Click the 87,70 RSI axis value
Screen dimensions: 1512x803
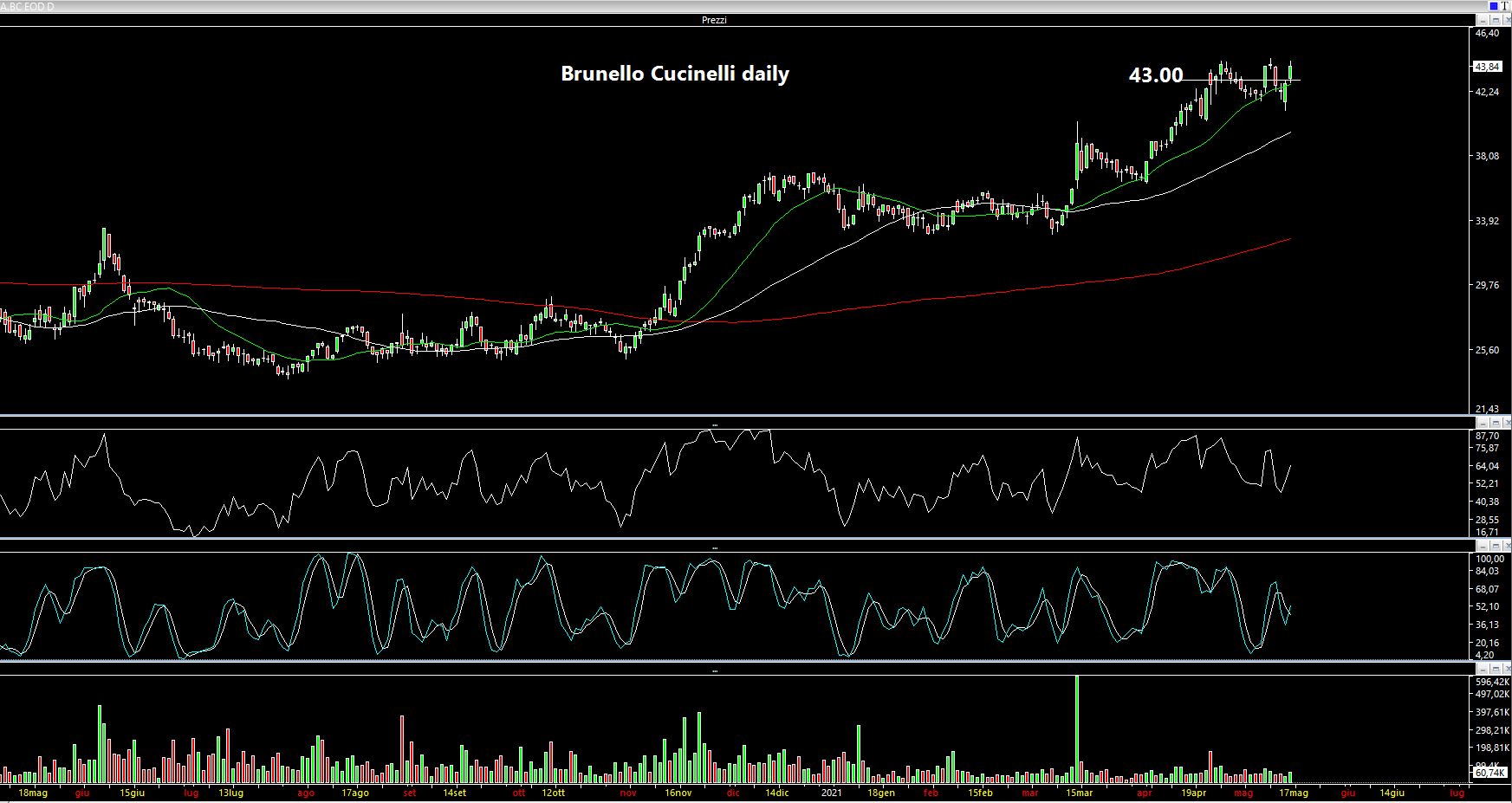click(1487, 436)
